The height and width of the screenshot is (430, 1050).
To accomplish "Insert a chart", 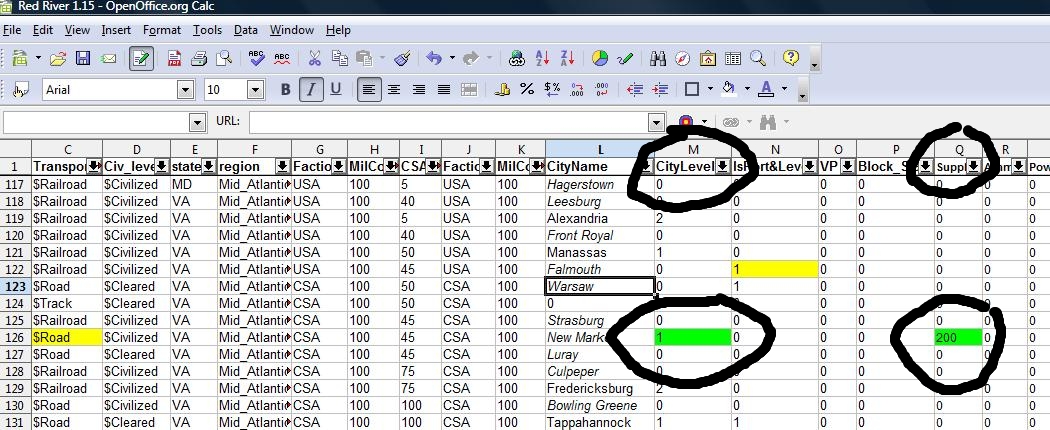I will (x=600, y=58).
